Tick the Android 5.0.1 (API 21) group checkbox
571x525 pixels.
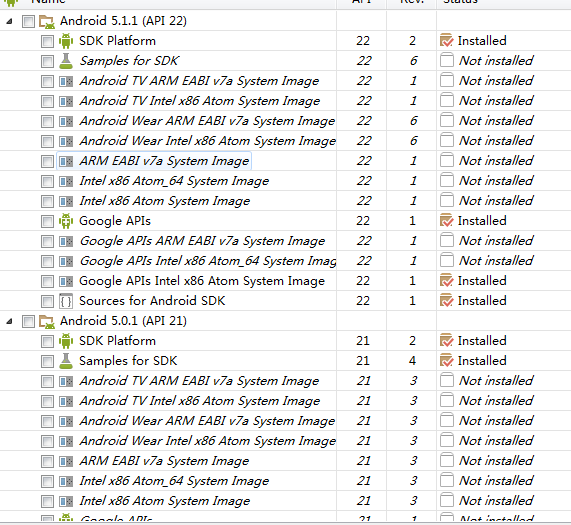28,321
